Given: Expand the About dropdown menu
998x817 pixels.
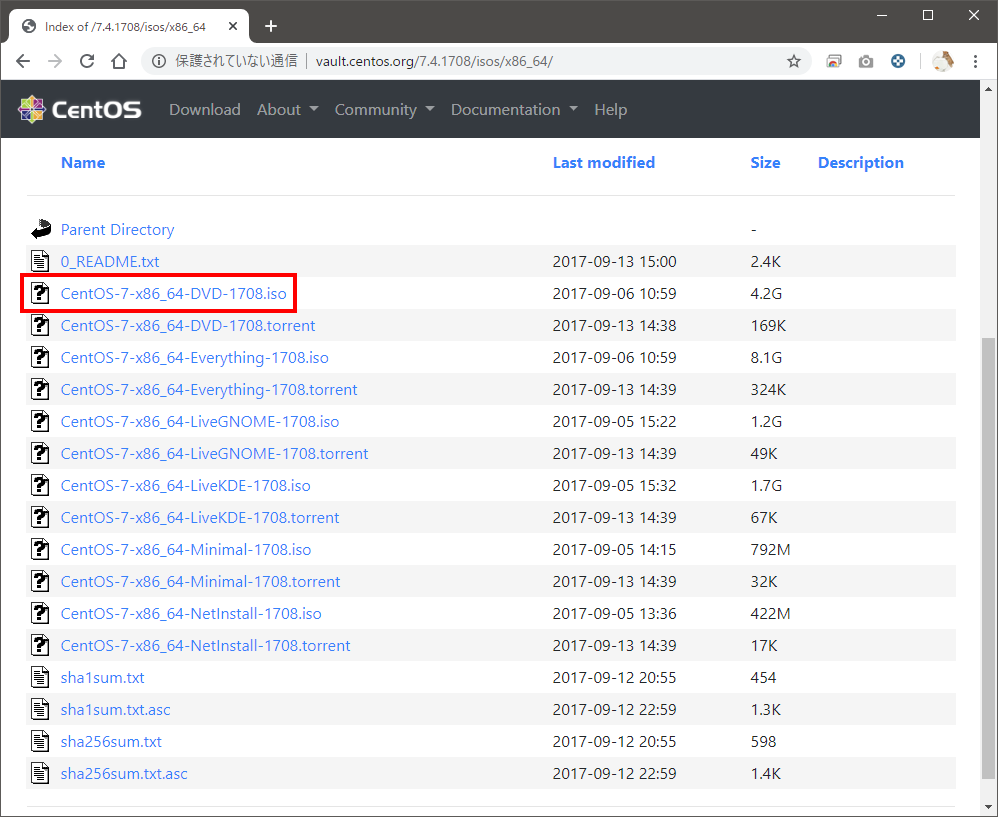Looking at the screenshot, I should pos(288,109).
